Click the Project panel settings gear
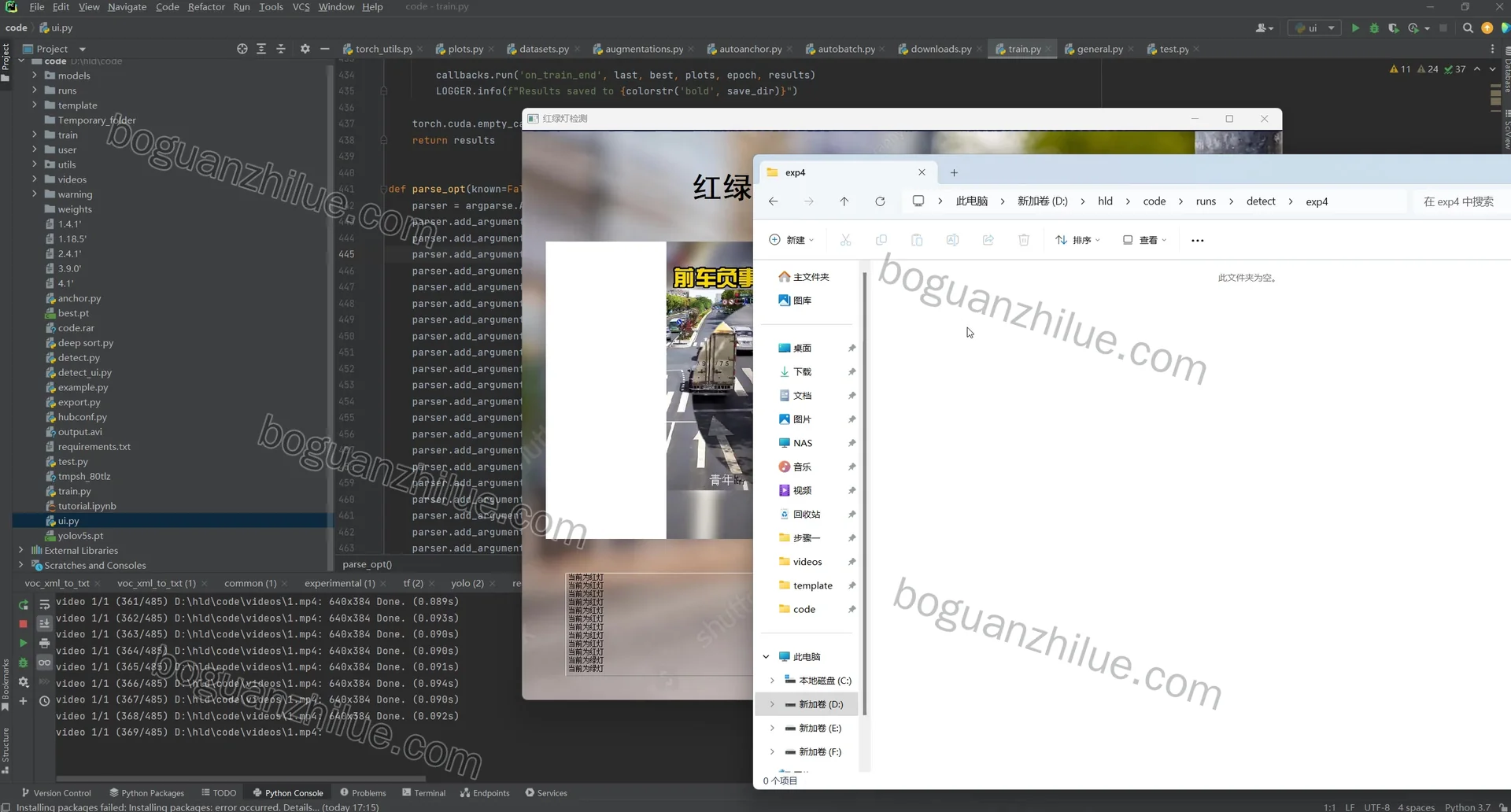Viewport: 1511px width, 812px height. click(x=305, y=49)
